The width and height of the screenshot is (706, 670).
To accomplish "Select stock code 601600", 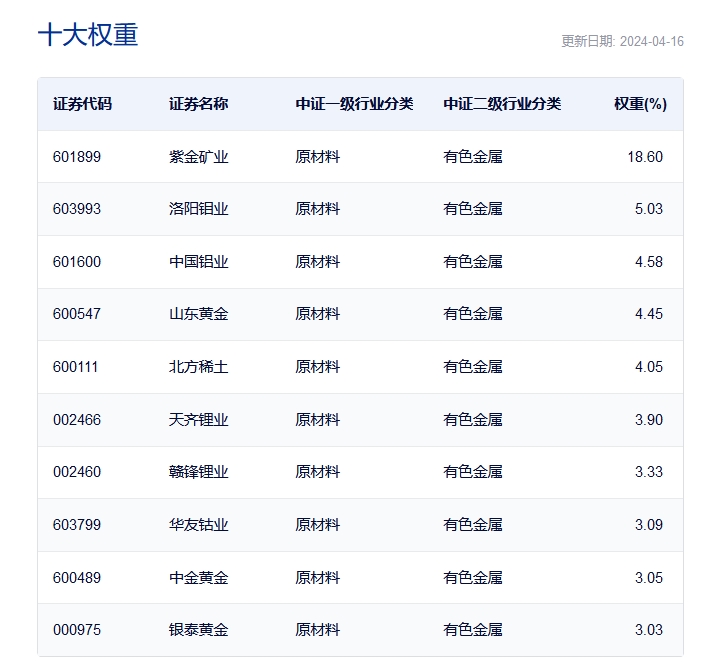I will 77,262.
